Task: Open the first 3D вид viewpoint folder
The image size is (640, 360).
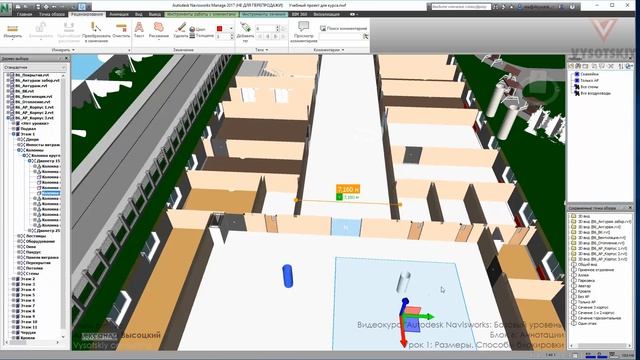Action: click(584, 216)
